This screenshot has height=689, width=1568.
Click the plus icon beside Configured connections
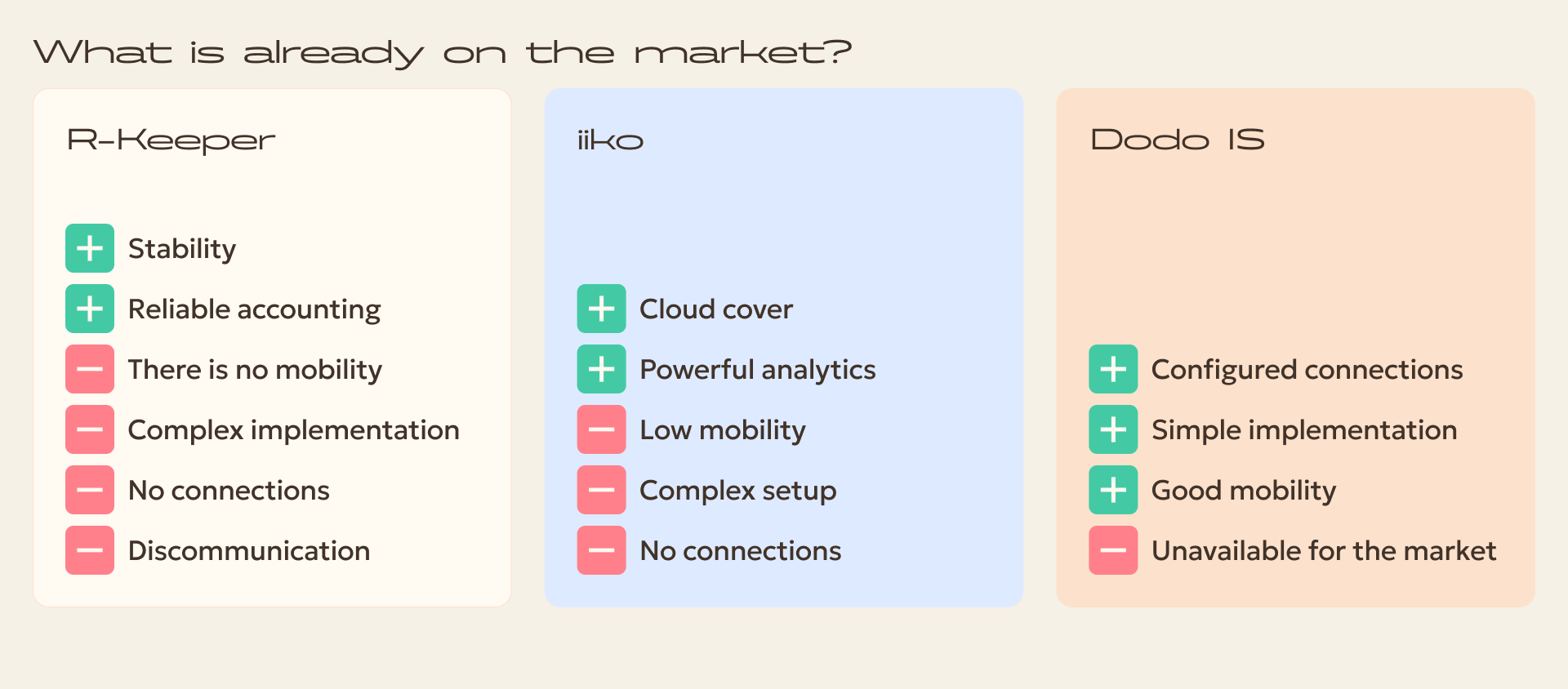pos(1113,369)
